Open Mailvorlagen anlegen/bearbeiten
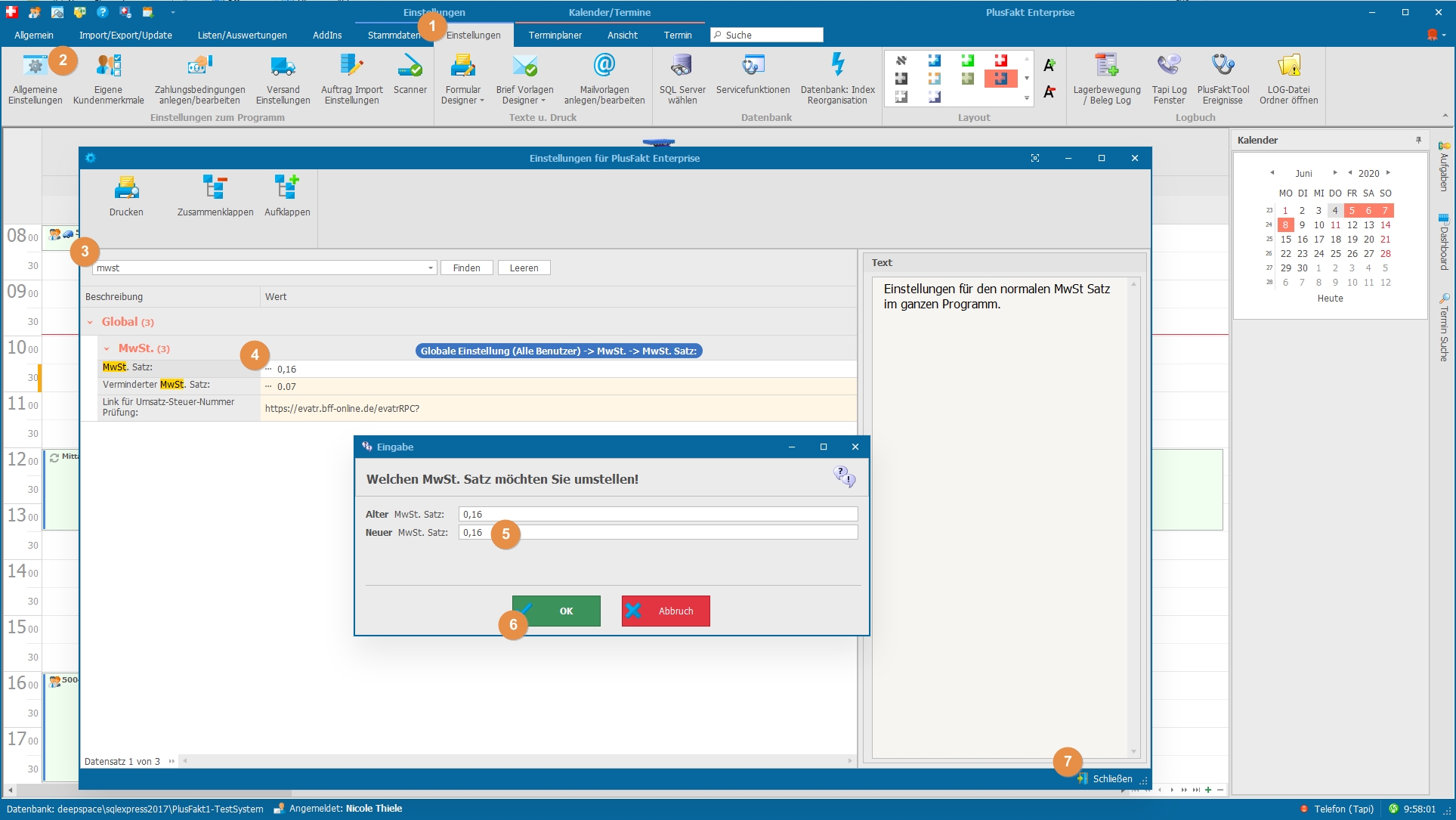 tap(604, 79)
